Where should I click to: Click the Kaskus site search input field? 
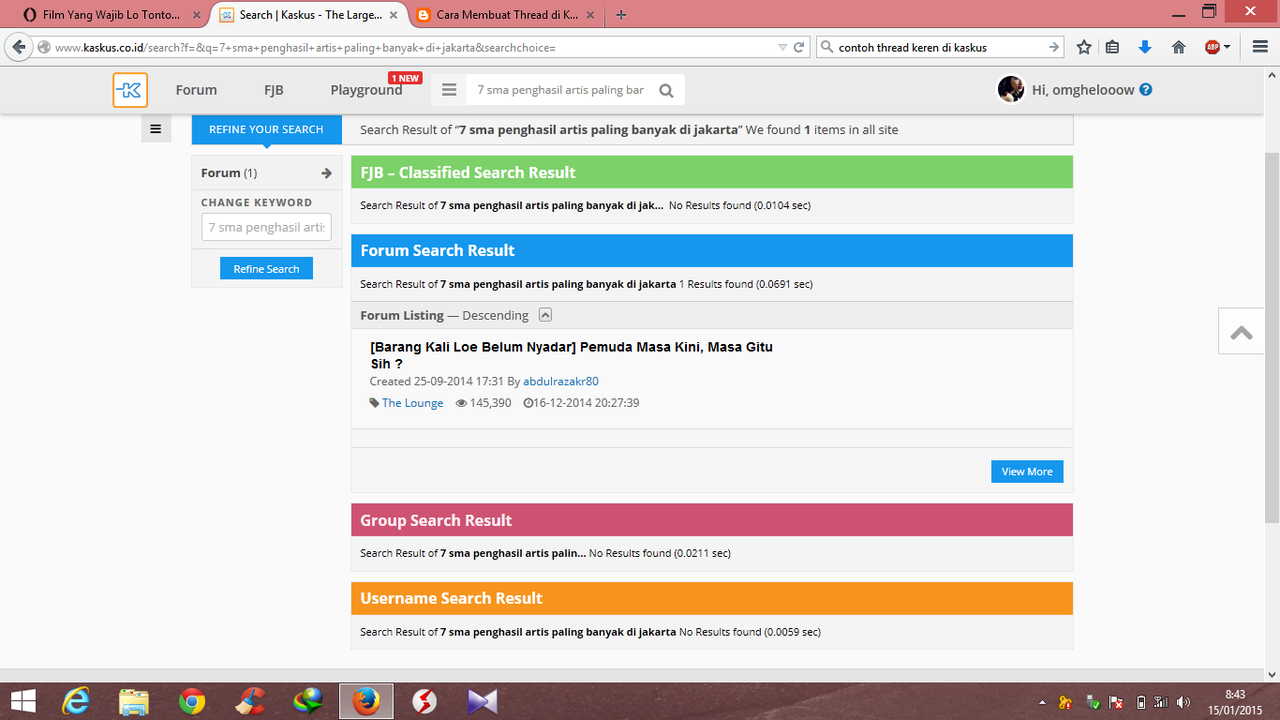pos(561,90)
